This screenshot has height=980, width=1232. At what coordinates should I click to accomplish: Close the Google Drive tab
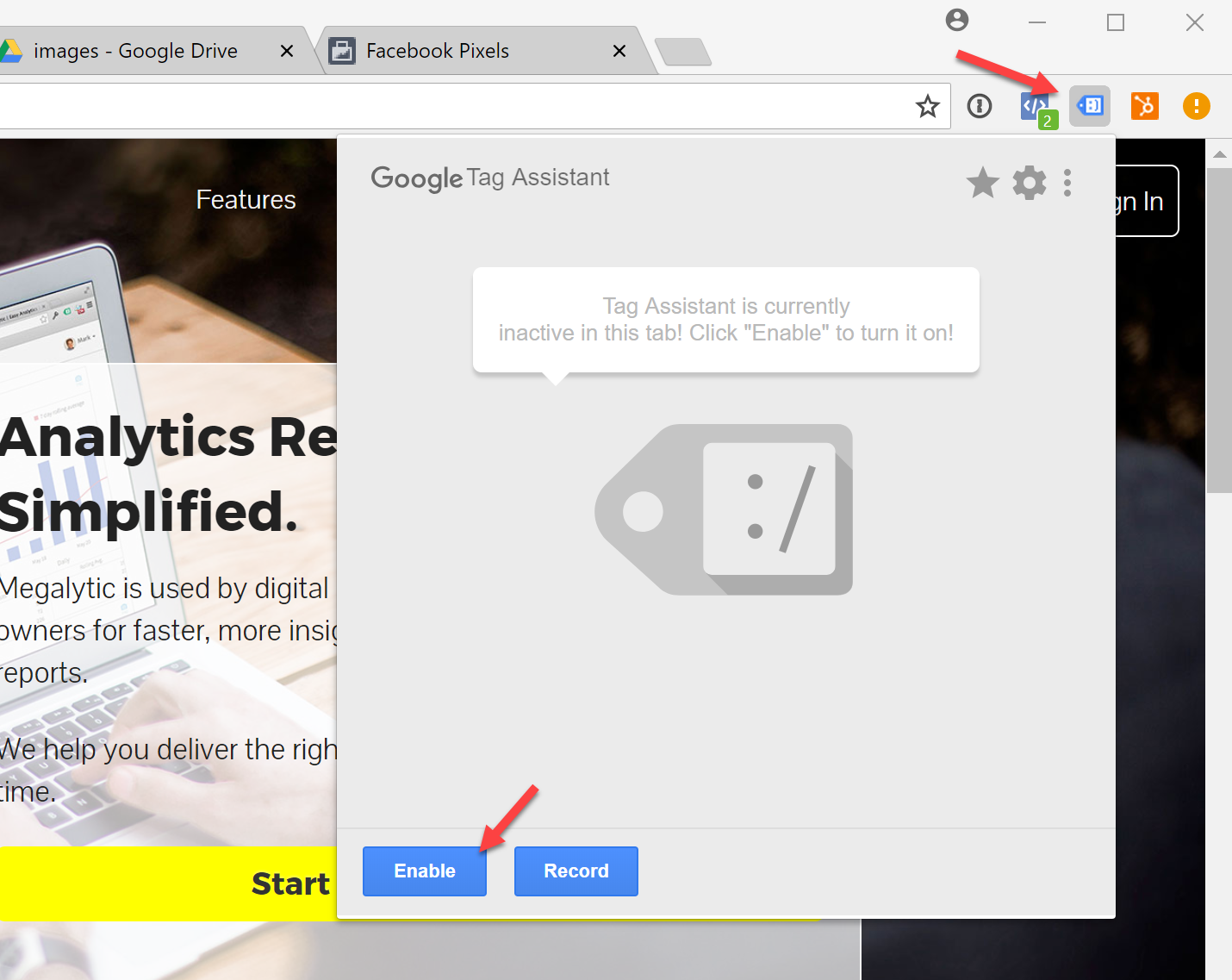tap(287, 52)
